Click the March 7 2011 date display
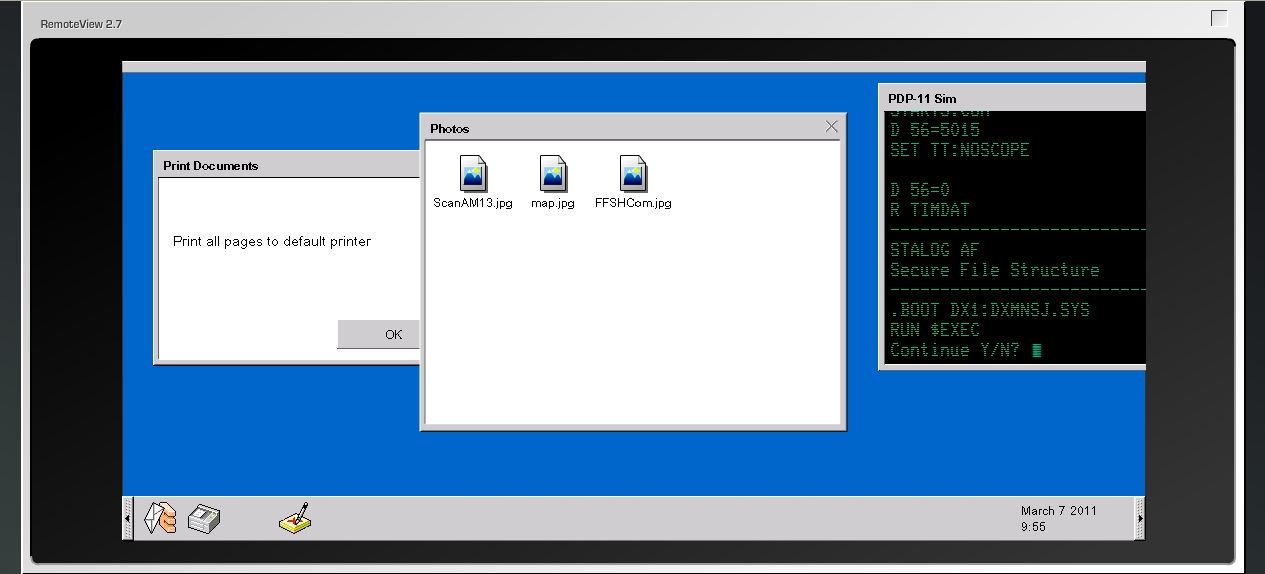 pyautogui.click(x=1058, y=510)
